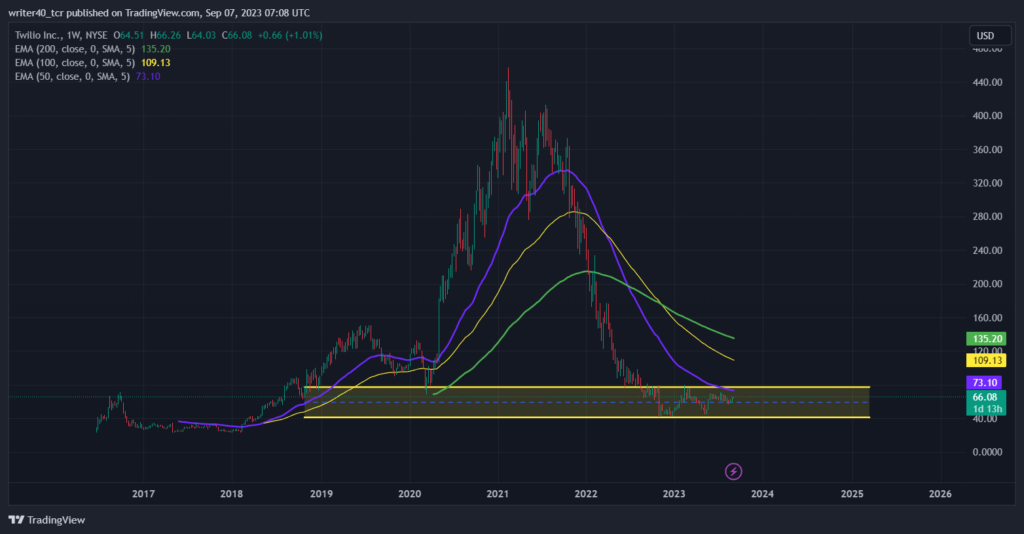Viewport: 1024px width, 534px height.
Task: Click the 2017 year label on time axis
Action: (144, 494)
